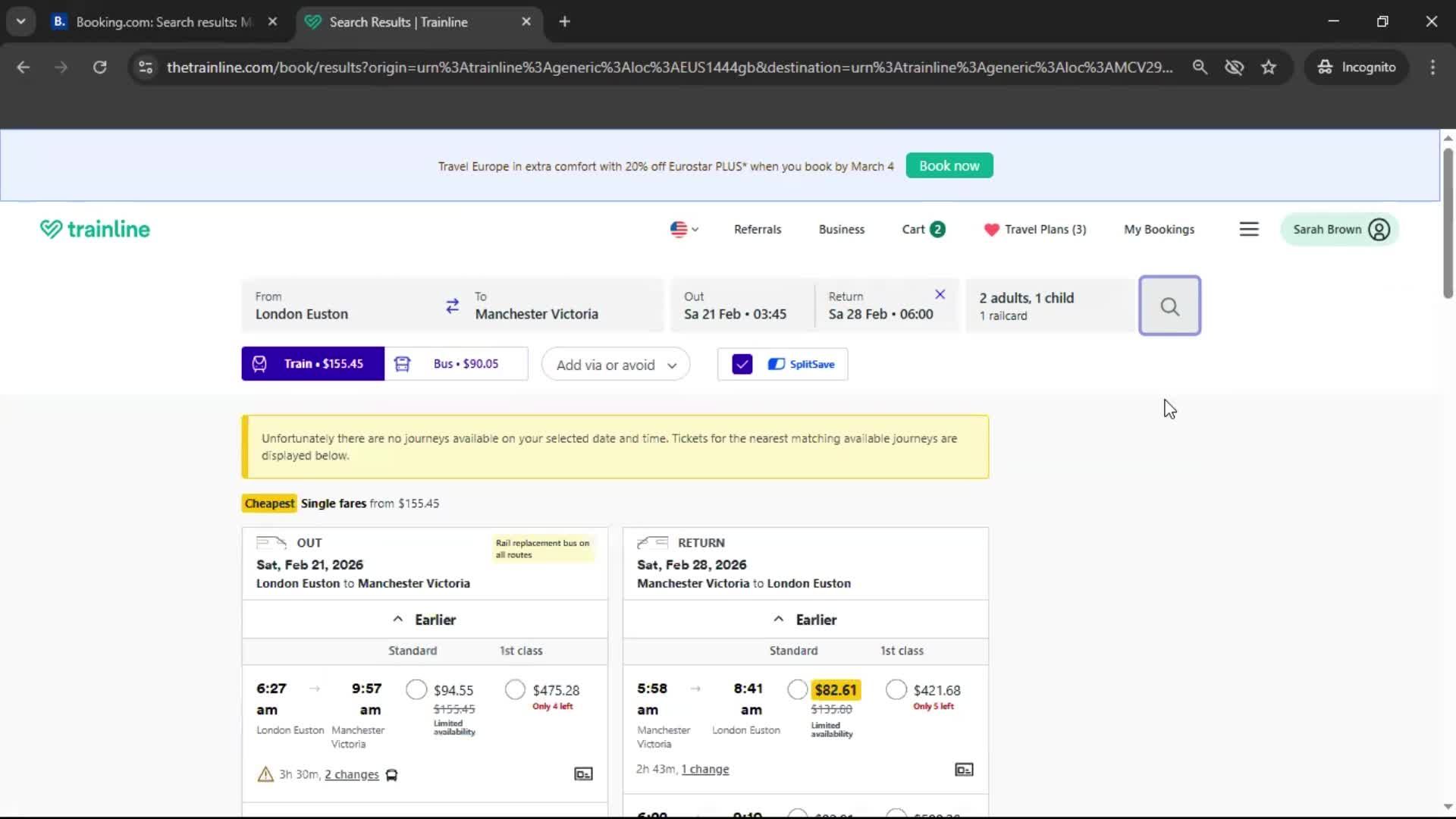Select the $475.28 1st class fare option

coord(515,689)
